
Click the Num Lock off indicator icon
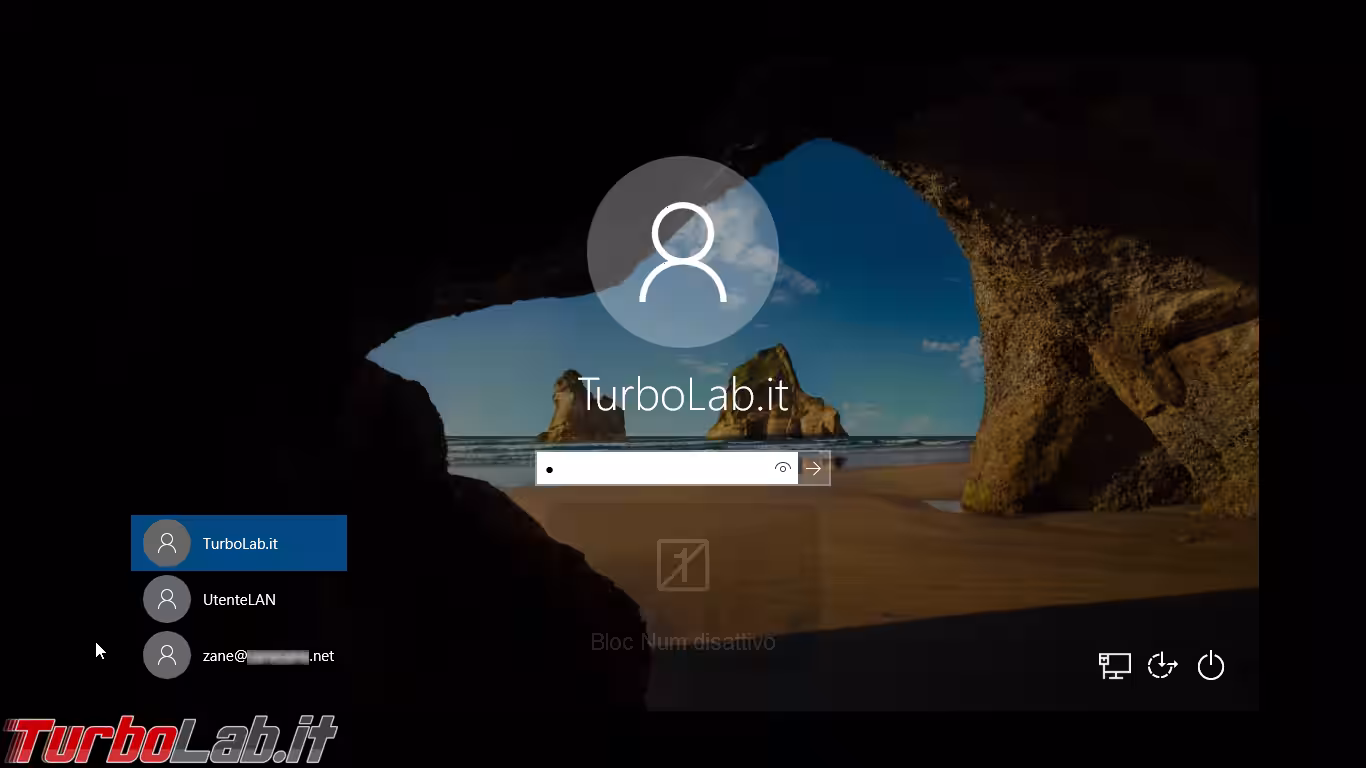coord(683,565)
